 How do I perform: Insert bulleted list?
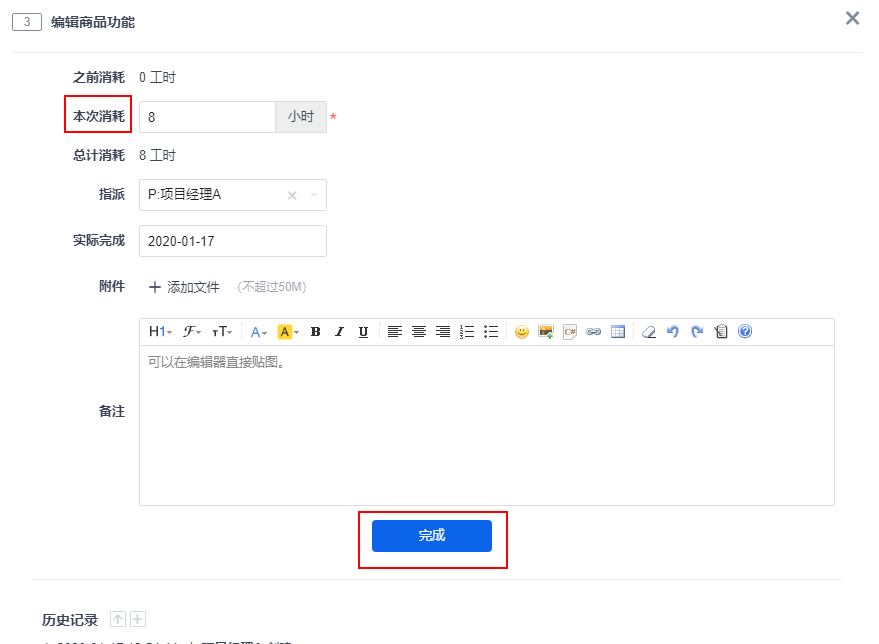491,332
